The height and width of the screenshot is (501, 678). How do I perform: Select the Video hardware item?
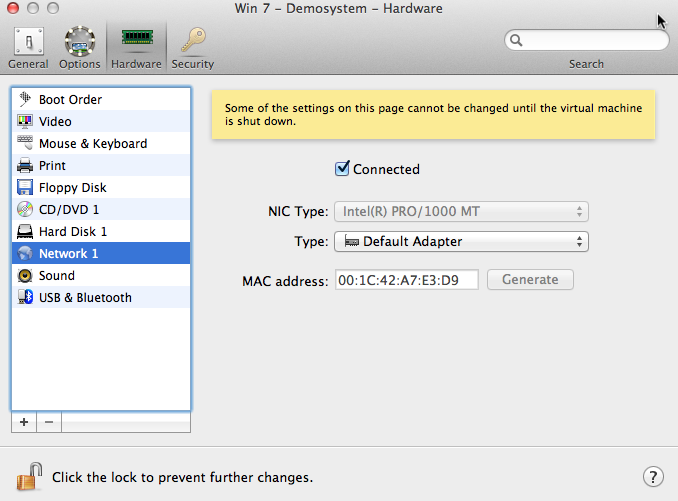(x=55, y=122)
